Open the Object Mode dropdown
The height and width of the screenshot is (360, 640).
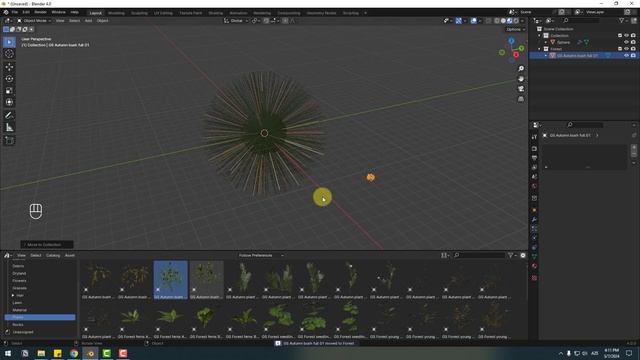tap(34, 20)
